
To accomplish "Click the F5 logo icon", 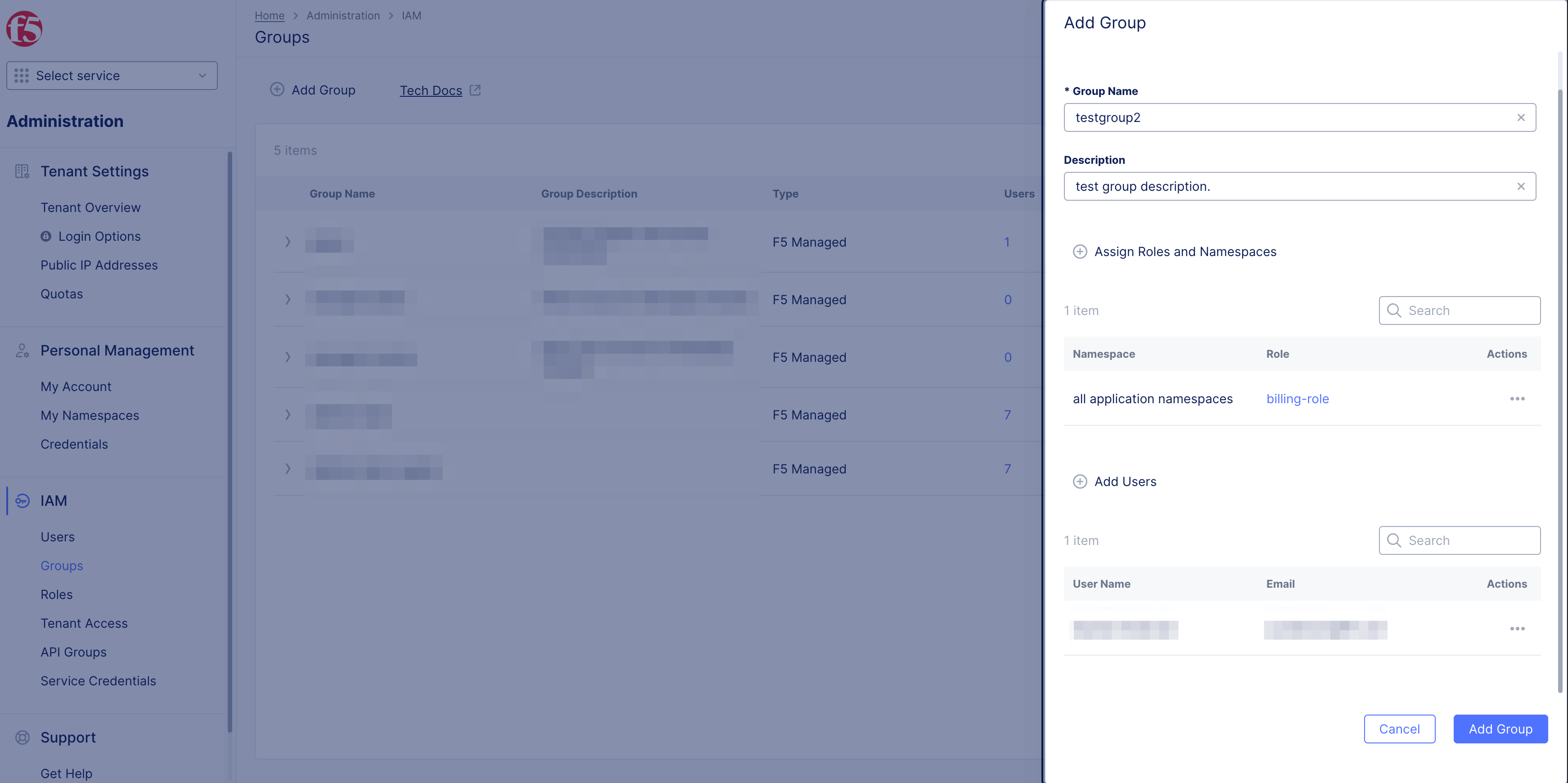I will [24, 28].
